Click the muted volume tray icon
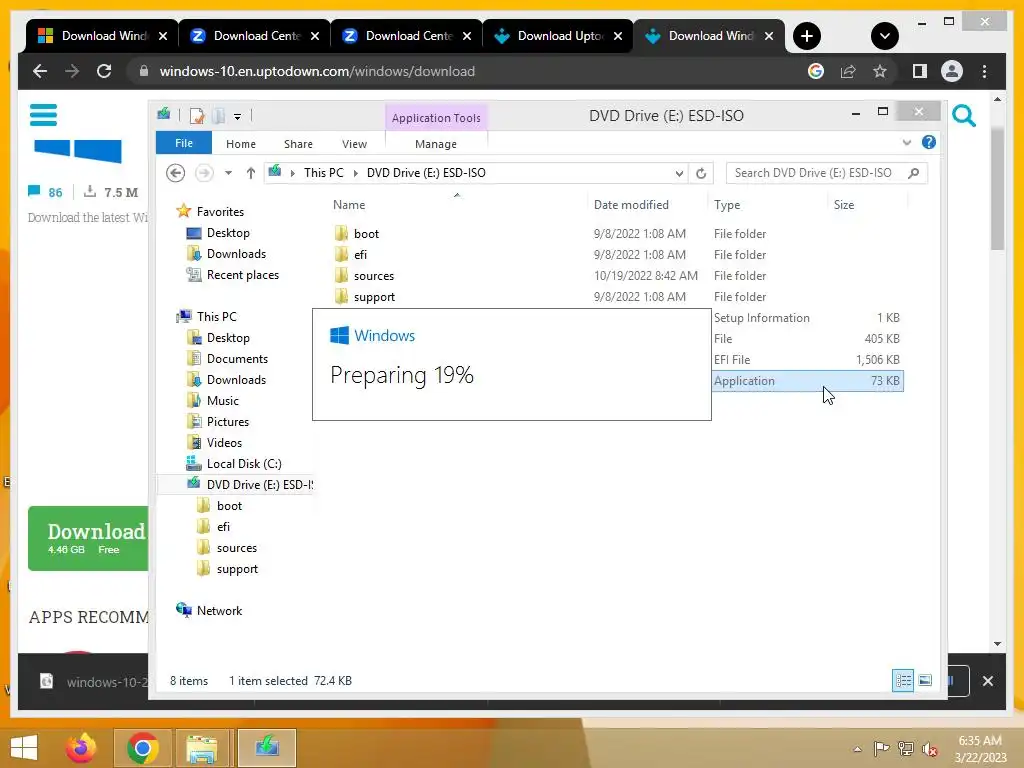1024x768 pixels. (929, 748)
